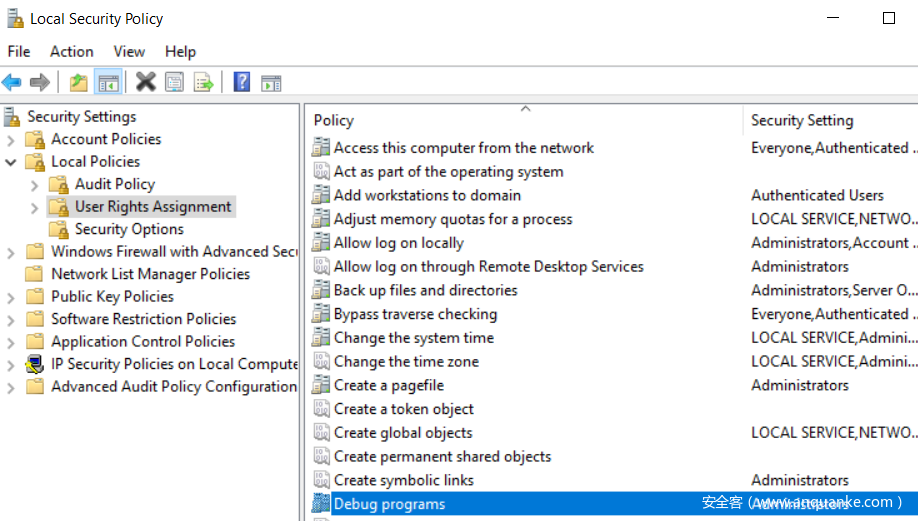Expand the Account Policies tree node
918x521 pixels.
12,140
